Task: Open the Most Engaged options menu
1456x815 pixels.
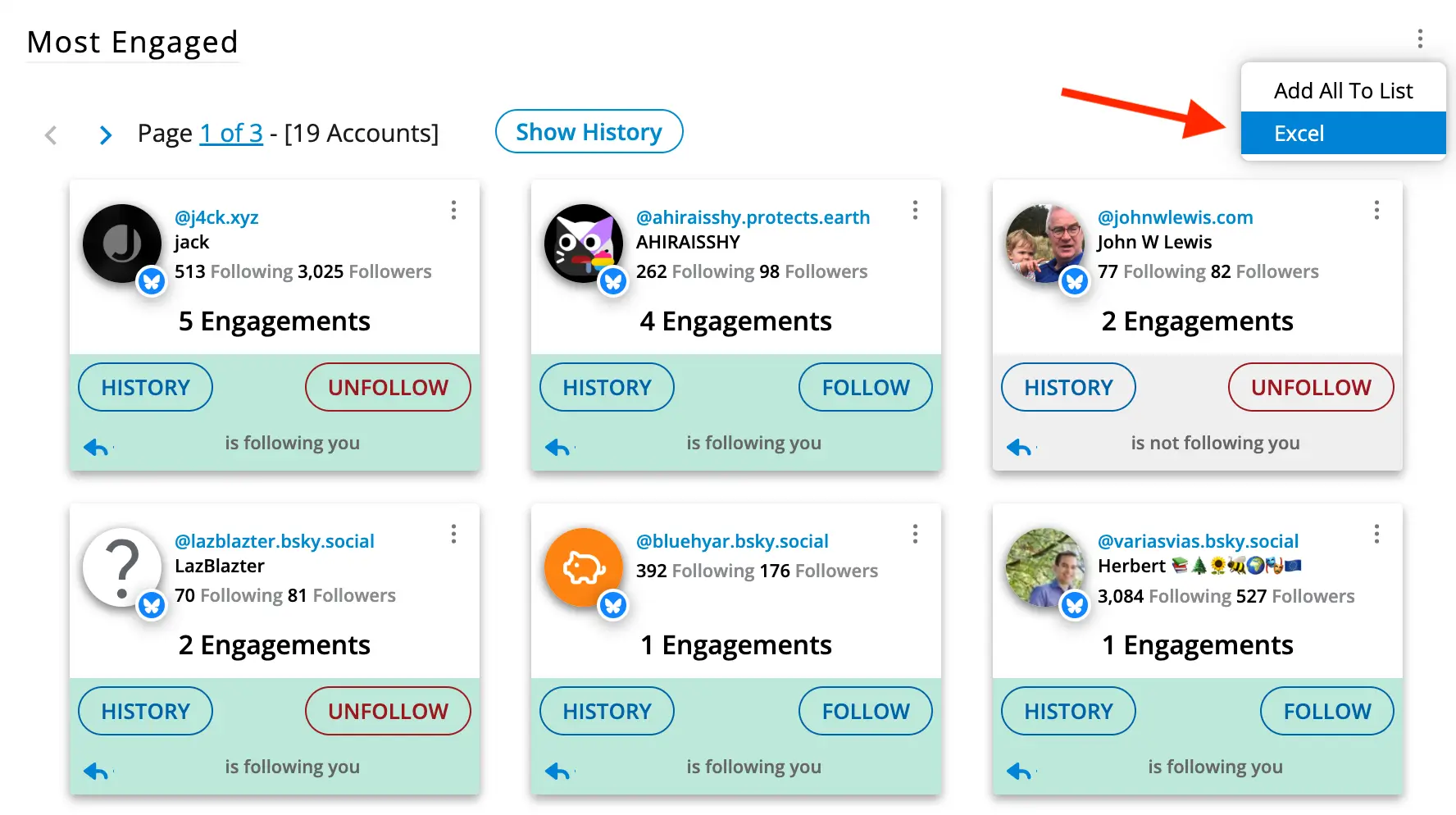Action: 1420,39
